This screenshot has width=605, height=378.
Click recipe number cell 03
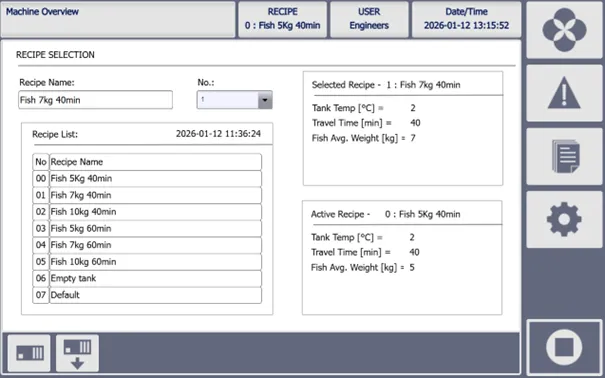point(41,228)
